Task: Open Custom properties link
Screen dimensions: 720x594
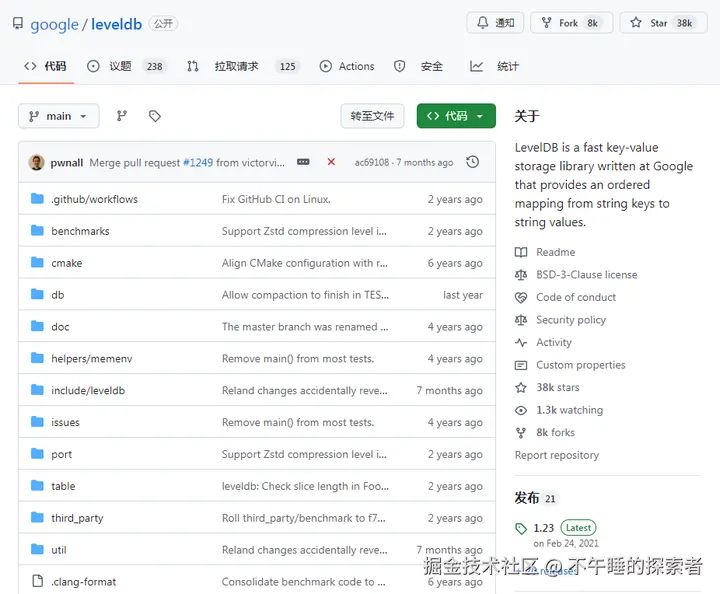Action: [581, 365]
